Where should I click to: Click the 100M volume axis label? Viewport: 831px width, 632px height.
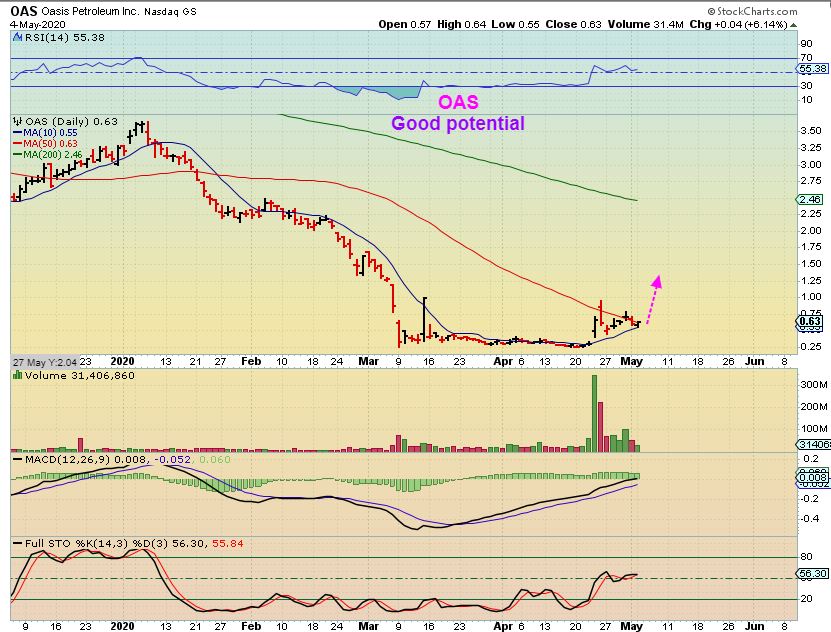pos(814,428)
